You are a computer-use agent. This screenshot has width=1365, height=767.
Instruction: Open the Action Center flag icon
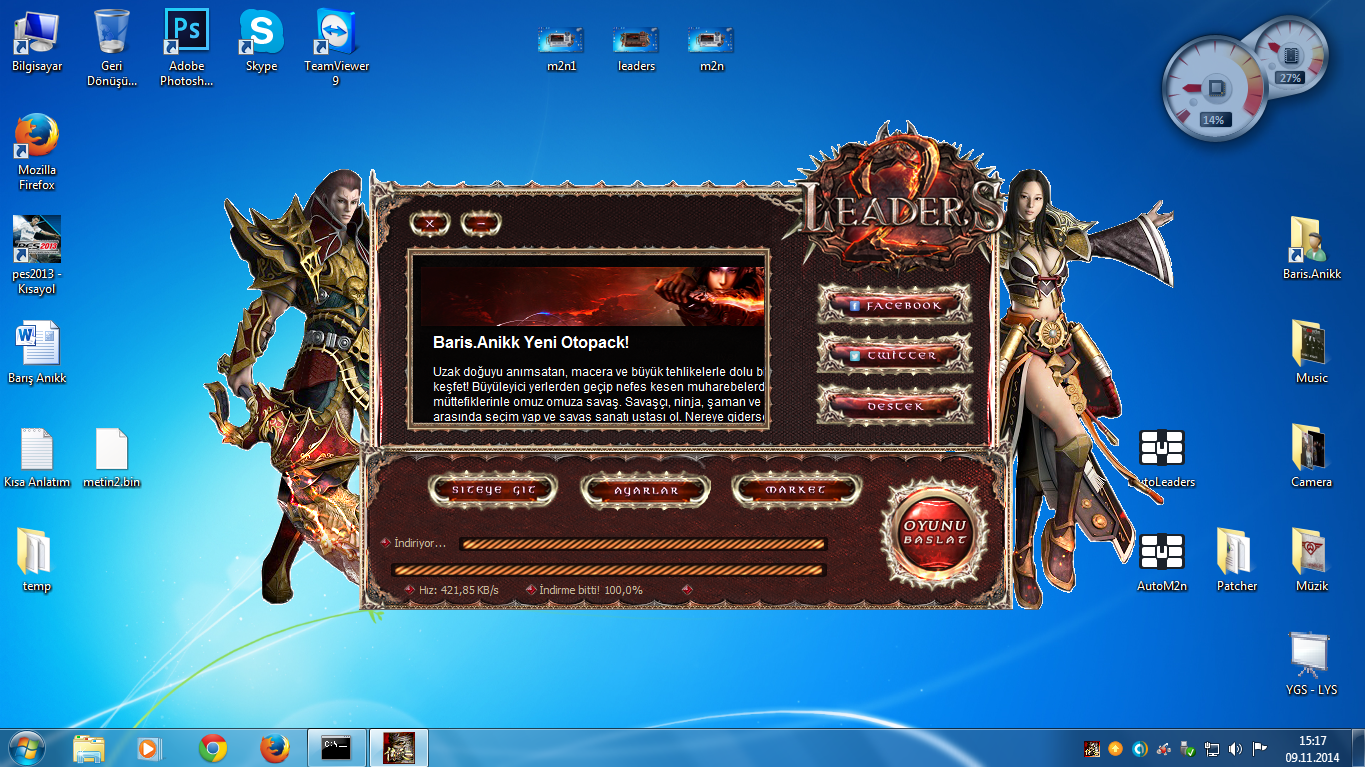click(1260, 748)
